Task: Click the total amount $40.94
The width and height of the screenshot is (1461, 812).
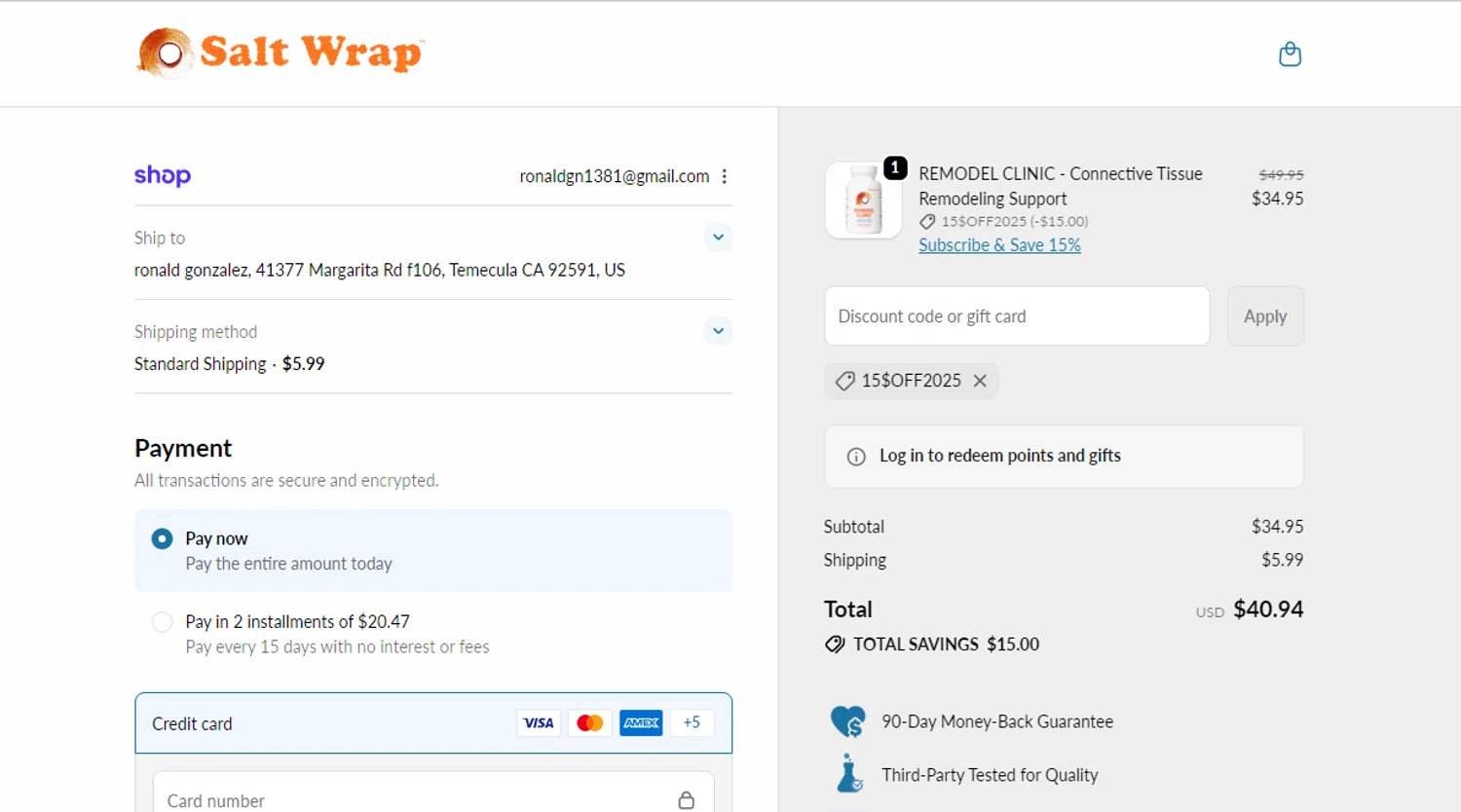Action: click(x=1268, y=609)
